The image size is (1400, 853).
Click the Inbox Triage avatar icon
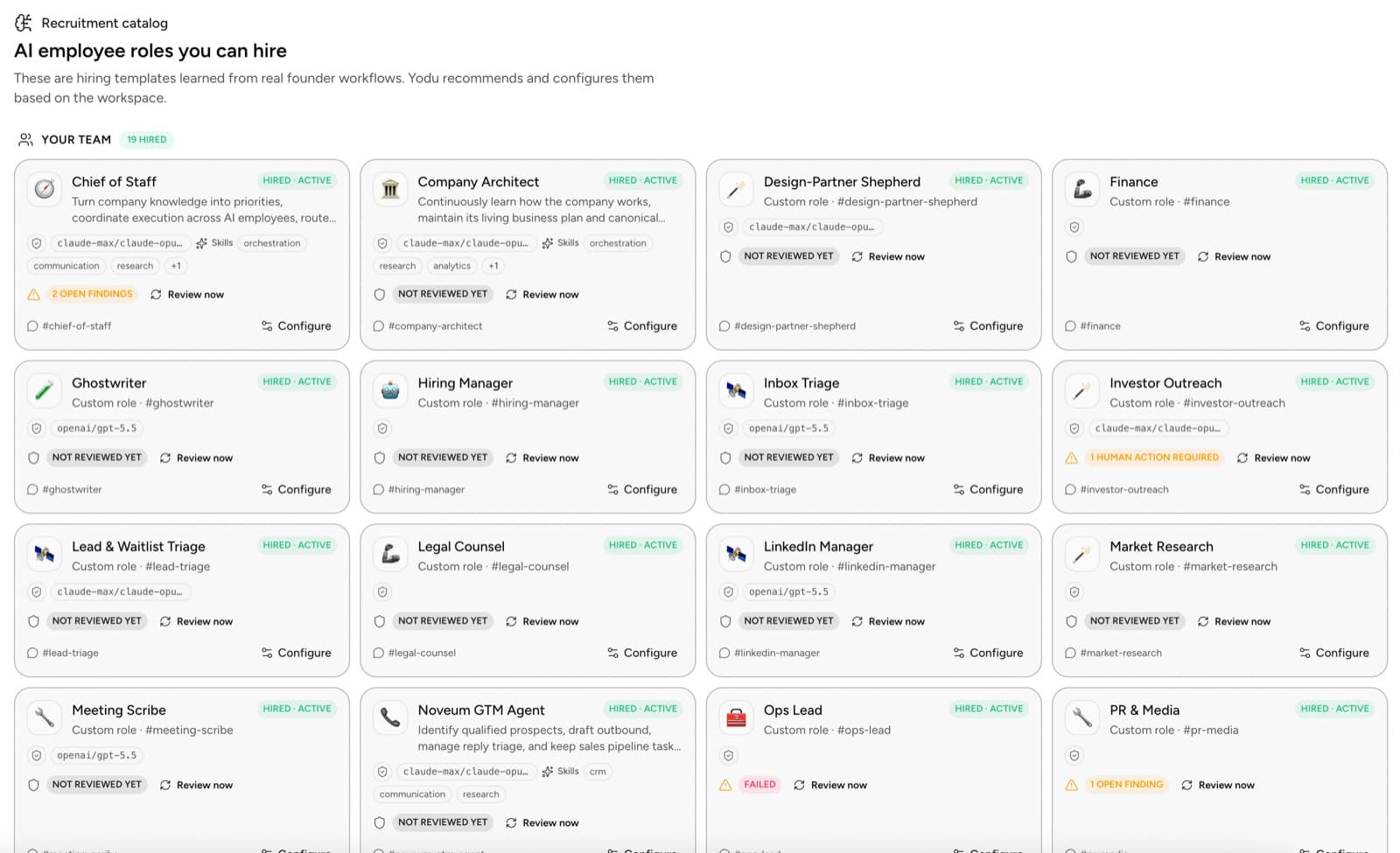(736, 390)
